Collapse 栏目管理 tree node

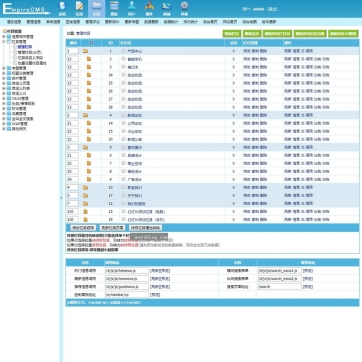tap(4, 42)
